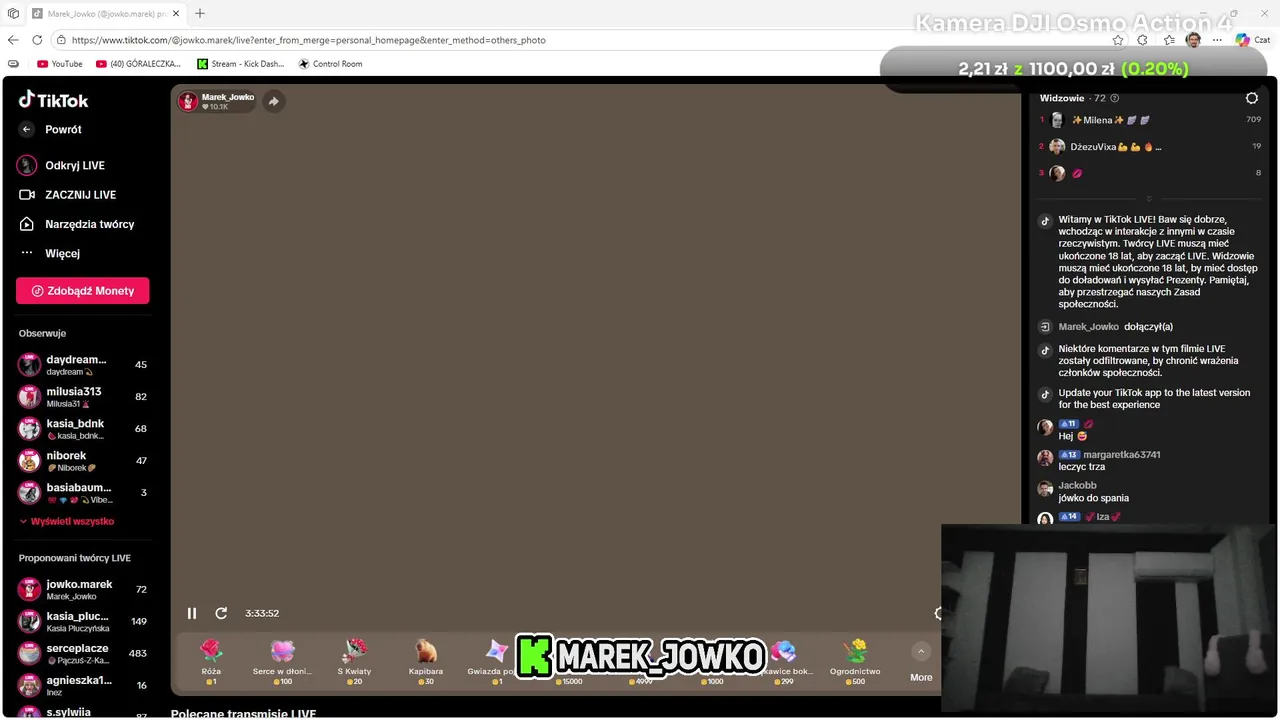
Task: Click the browser back arrow
Action: coord(13,40)
